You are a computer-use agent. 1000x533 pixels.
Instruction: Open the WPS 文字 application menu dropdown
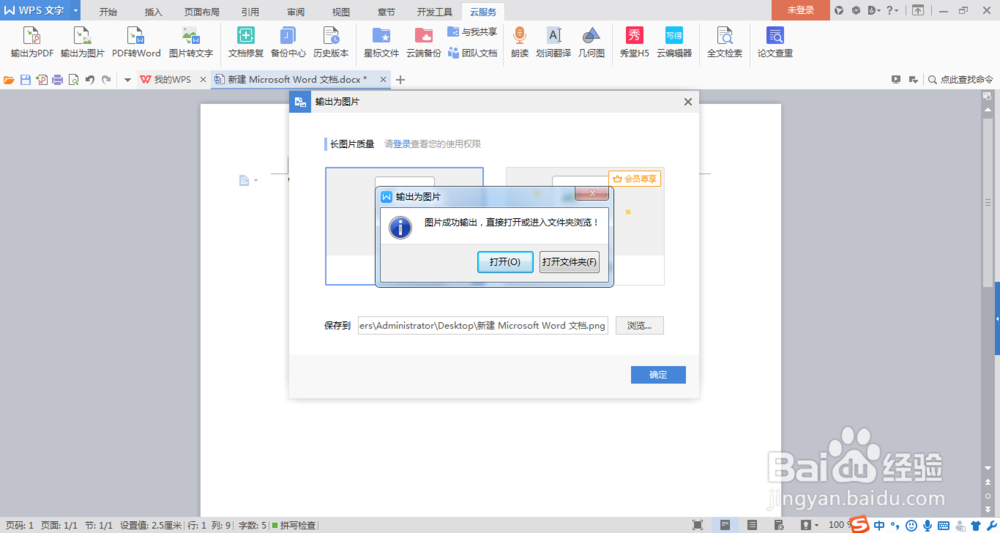[76, 10]
